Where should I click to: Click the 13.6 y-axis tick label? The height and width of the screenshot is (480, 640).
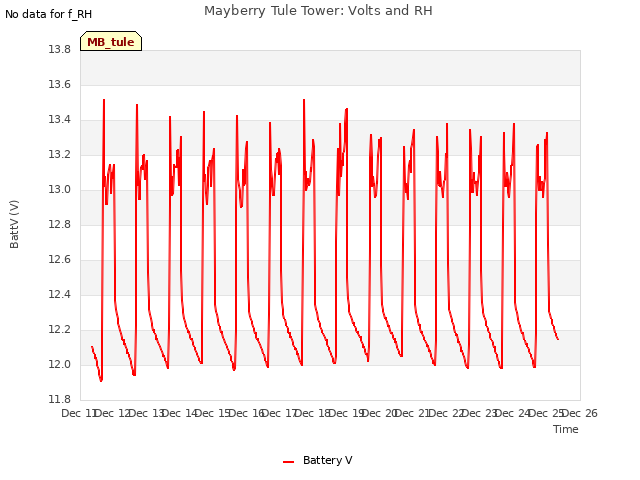click(x=60, y=84)
